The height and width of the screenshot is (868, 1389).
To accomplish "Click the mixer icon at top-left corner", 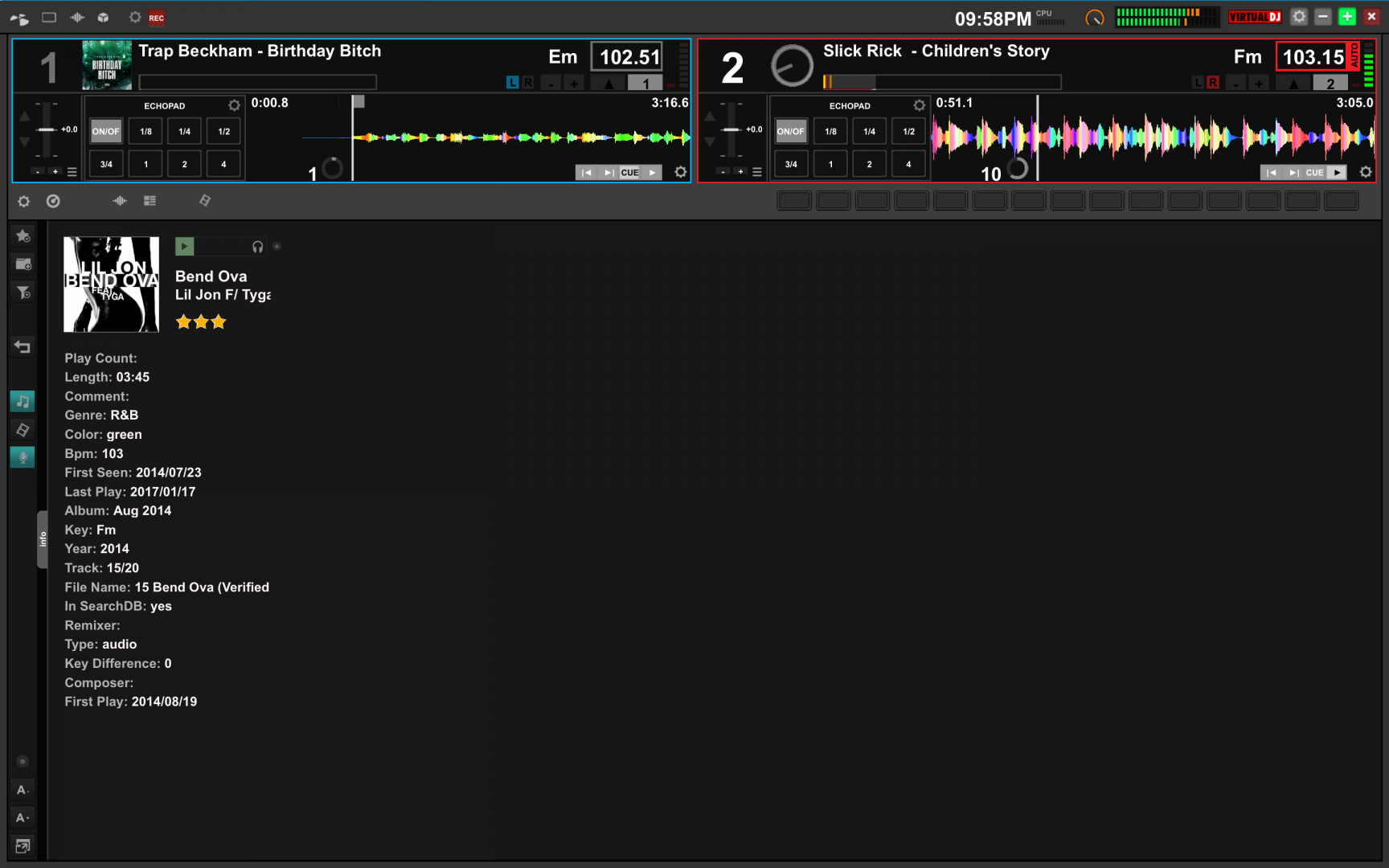I will tap(19, 18).
